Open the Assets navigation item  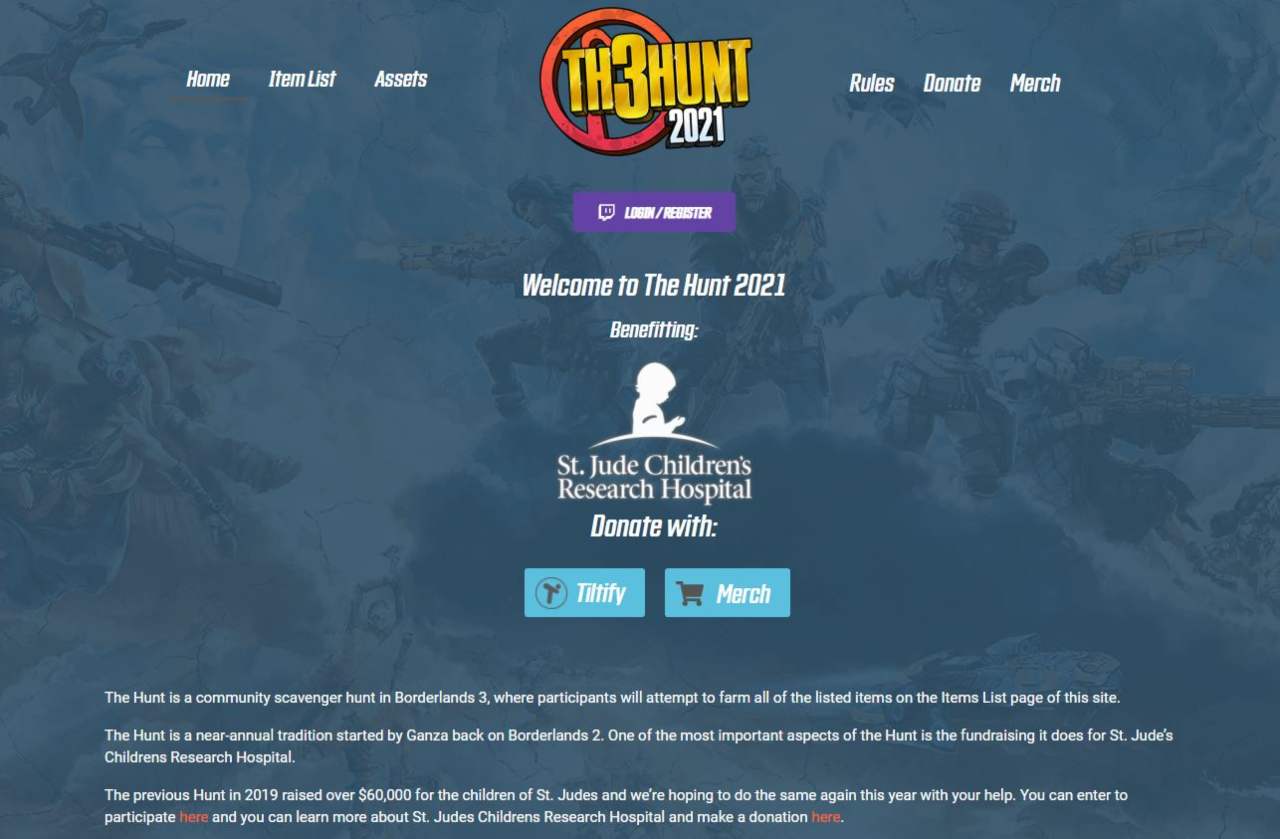401,79
